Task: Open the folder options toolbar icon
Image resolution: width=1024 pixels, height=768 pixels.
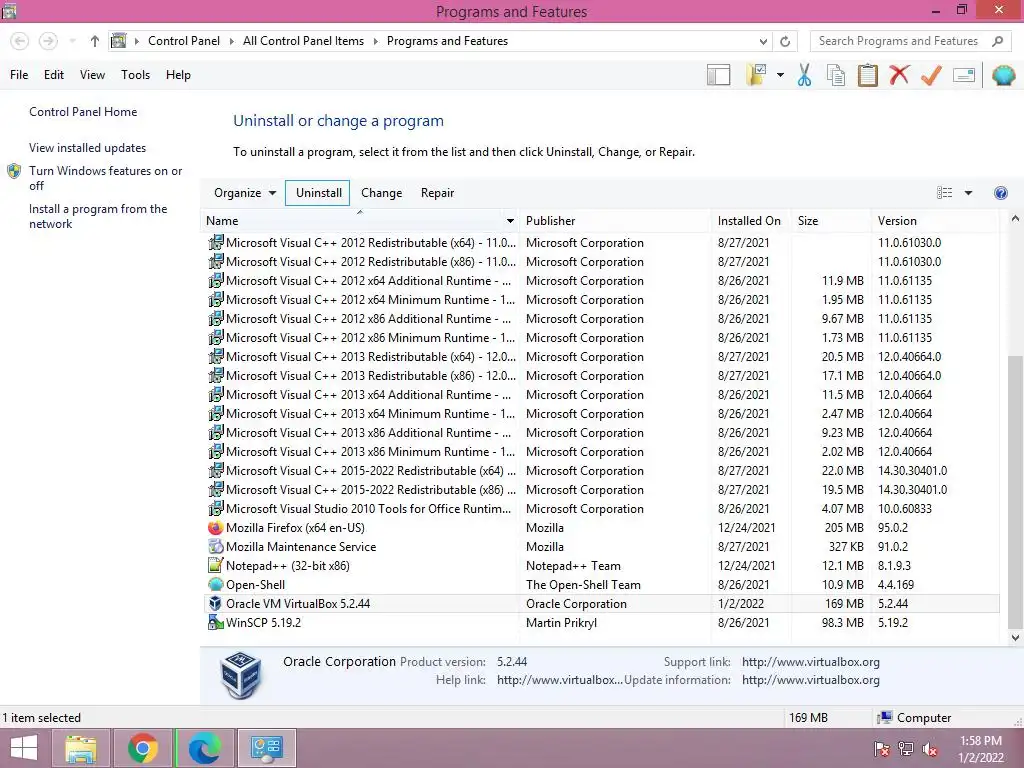Action: click(756, 75)
